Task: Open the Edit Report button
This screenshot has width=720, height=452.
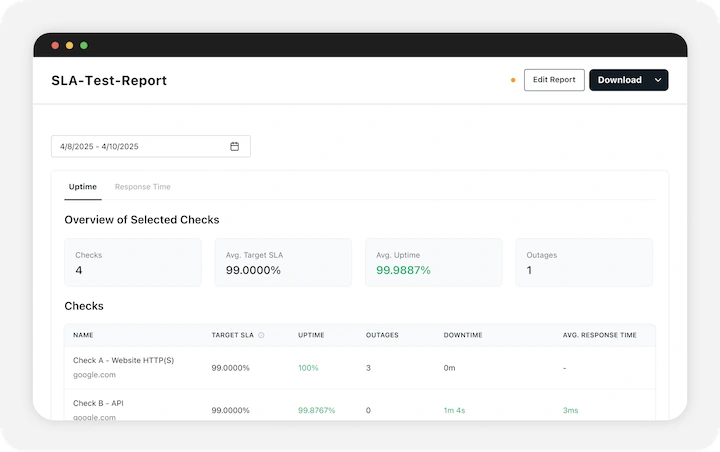Action: [x=554, y=80]
